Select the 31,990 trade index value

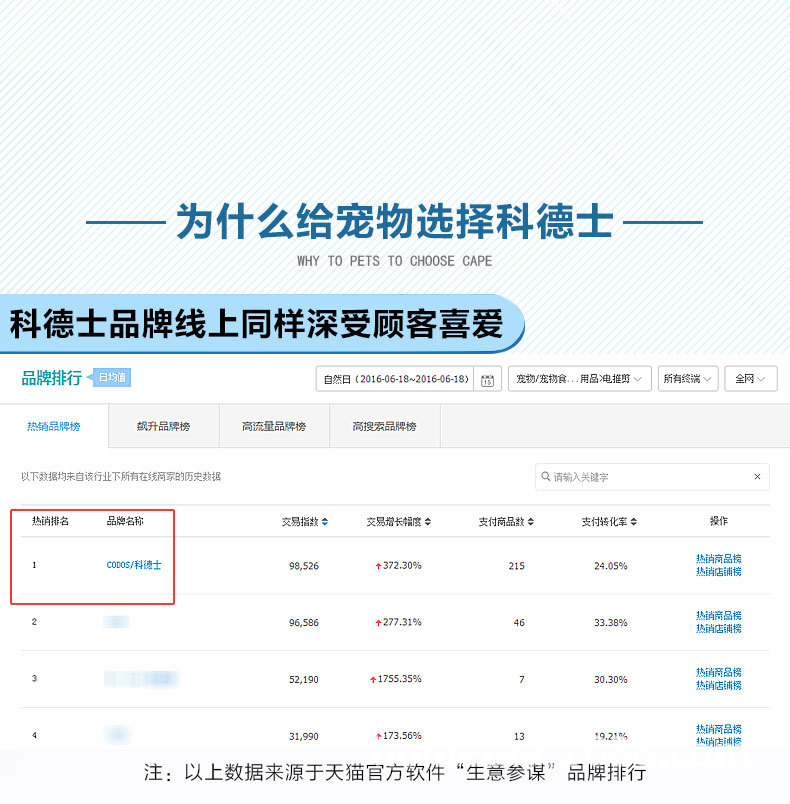pyautogui.click(x=304, y=737)
